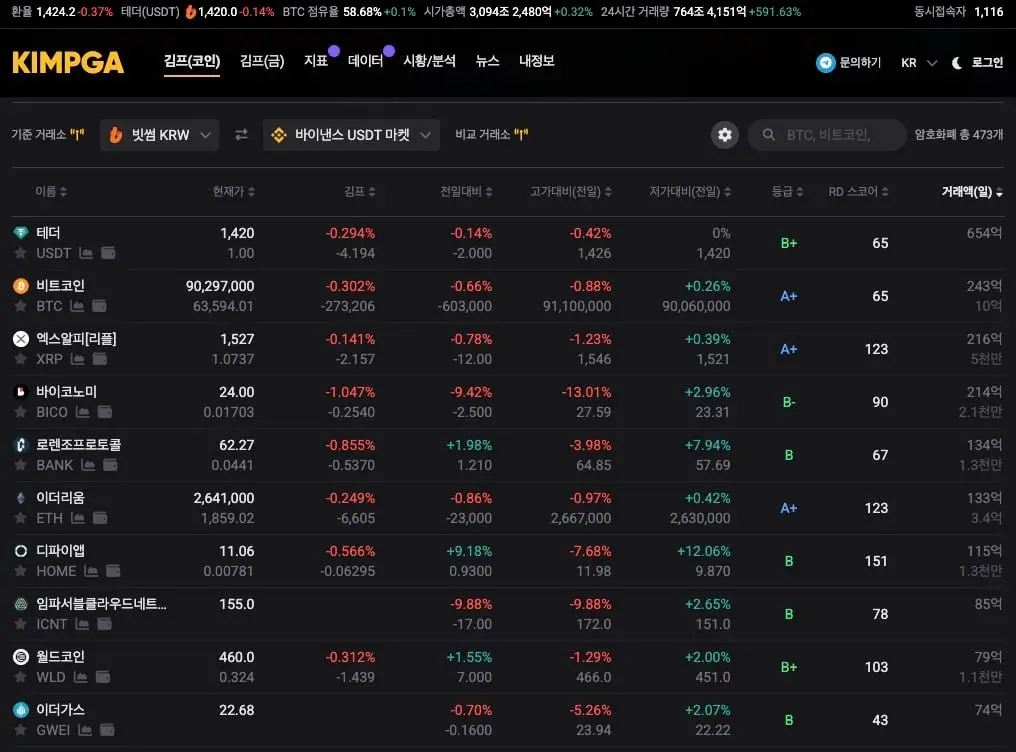The width and height of the screenshot is (1016, 752).
Task: Open the 월드코인 row name
Action: click(x=60, y=657)
